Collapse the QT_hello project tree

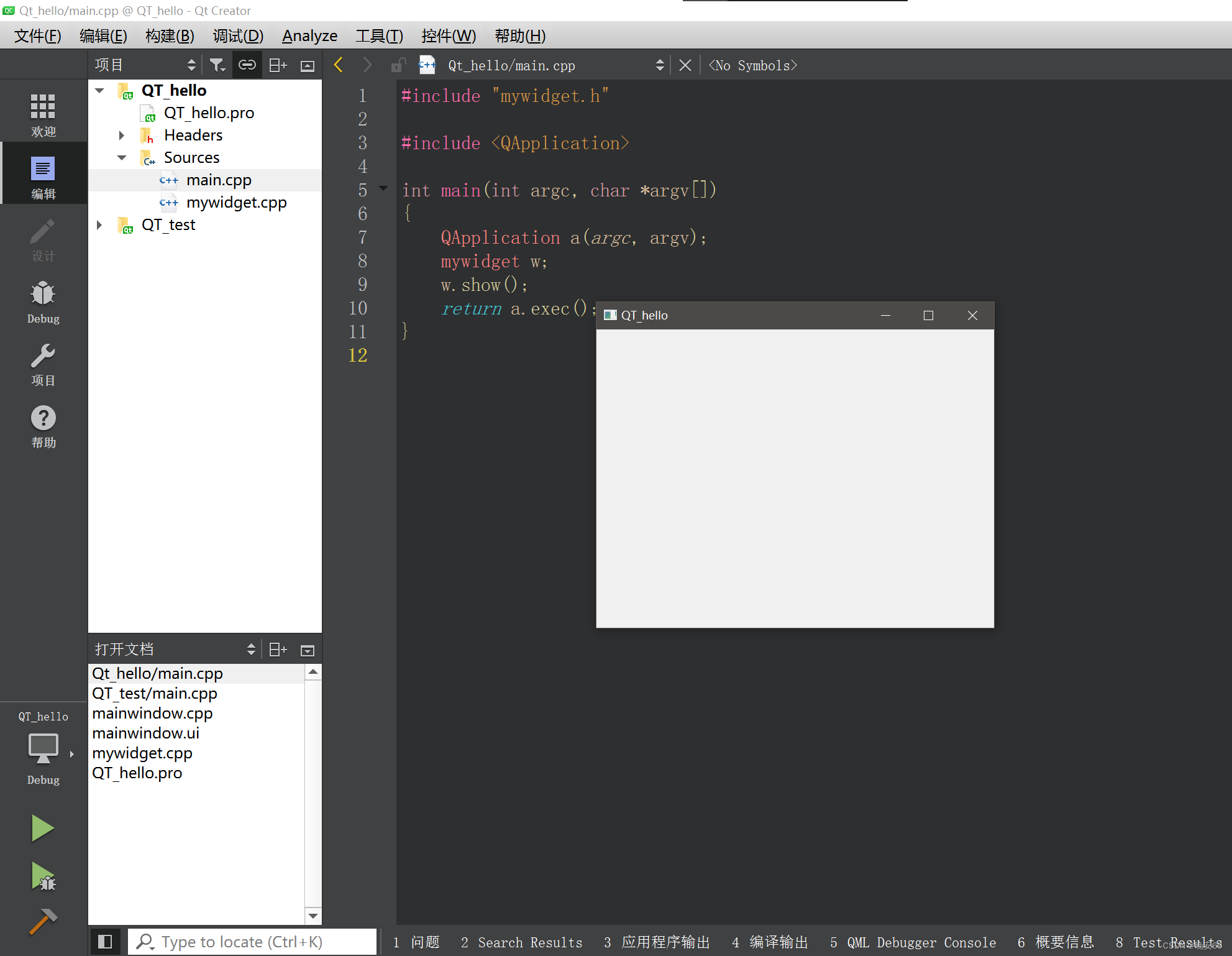click(x=99, y=91)
